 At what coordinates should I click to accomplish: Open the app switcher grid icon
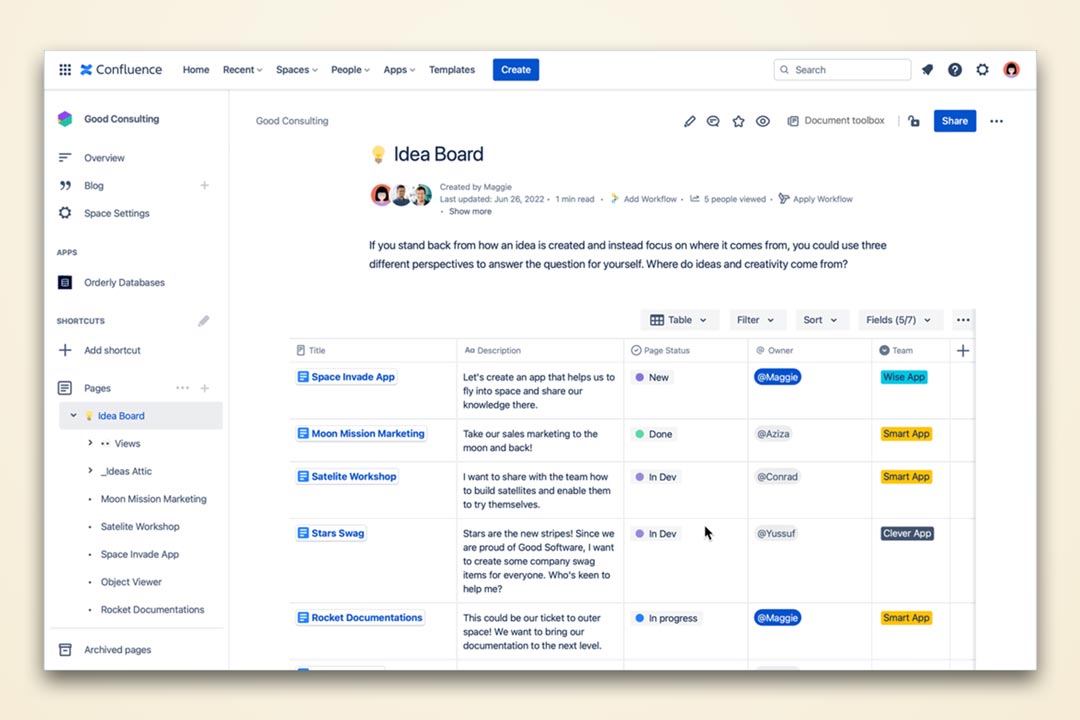pyautogui.click(x=65, y=70)
